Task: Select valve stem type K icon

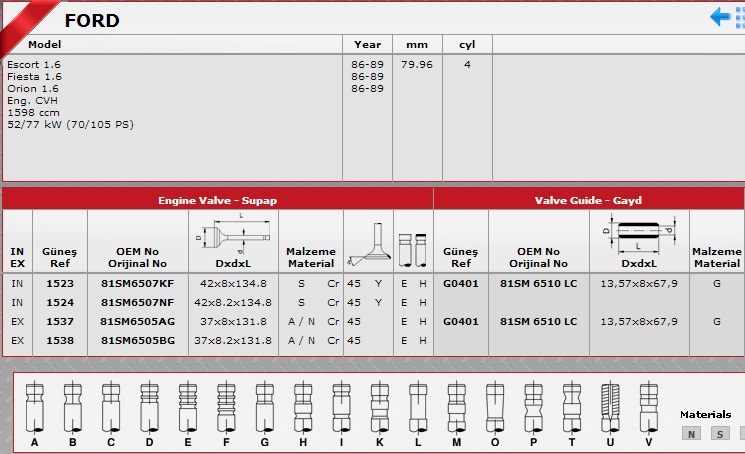Action: pyautogui.click(x=380, y=407)
